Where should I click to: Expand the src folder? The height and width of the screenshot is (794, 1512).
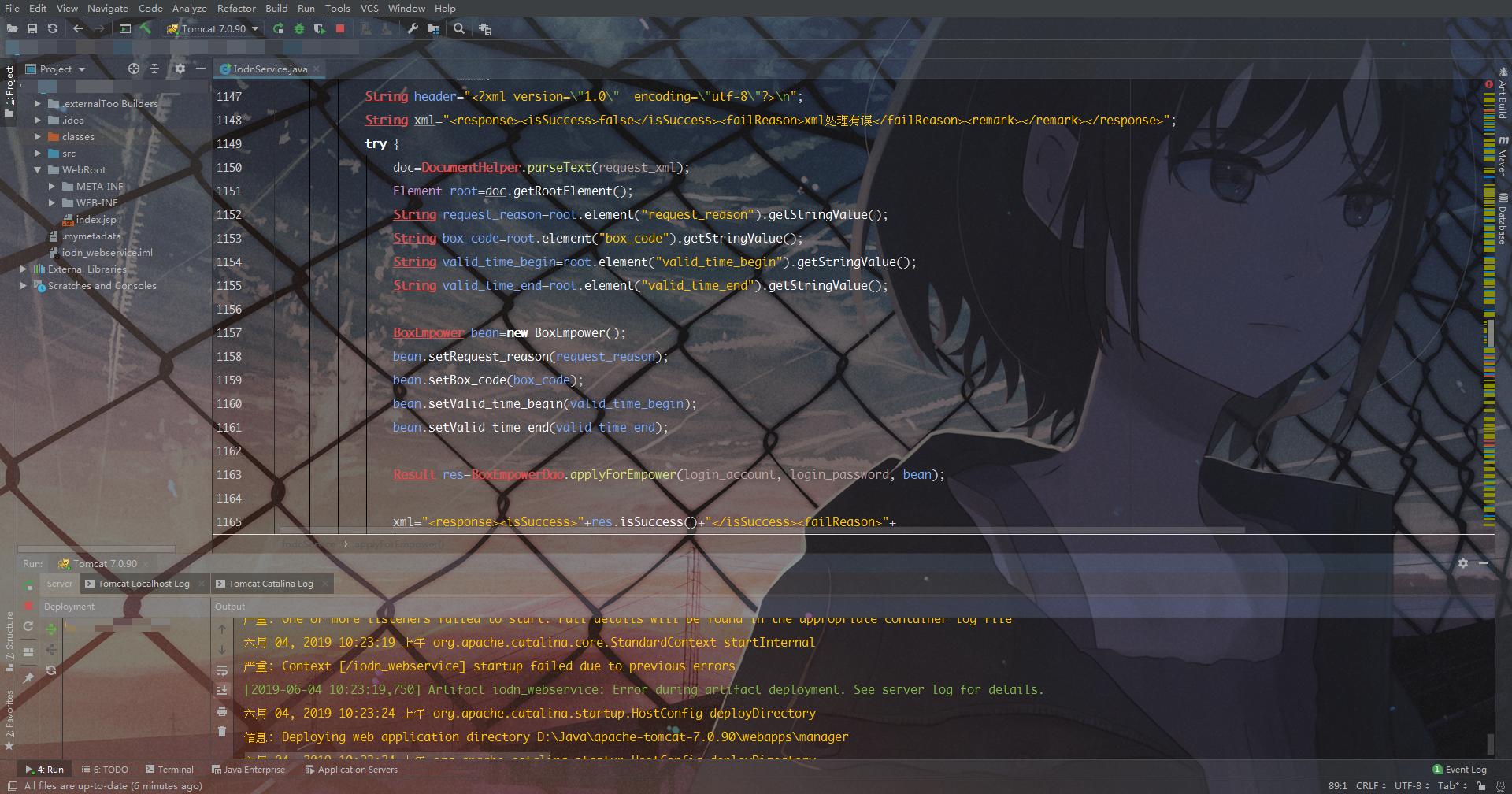[x=37, y=153]
